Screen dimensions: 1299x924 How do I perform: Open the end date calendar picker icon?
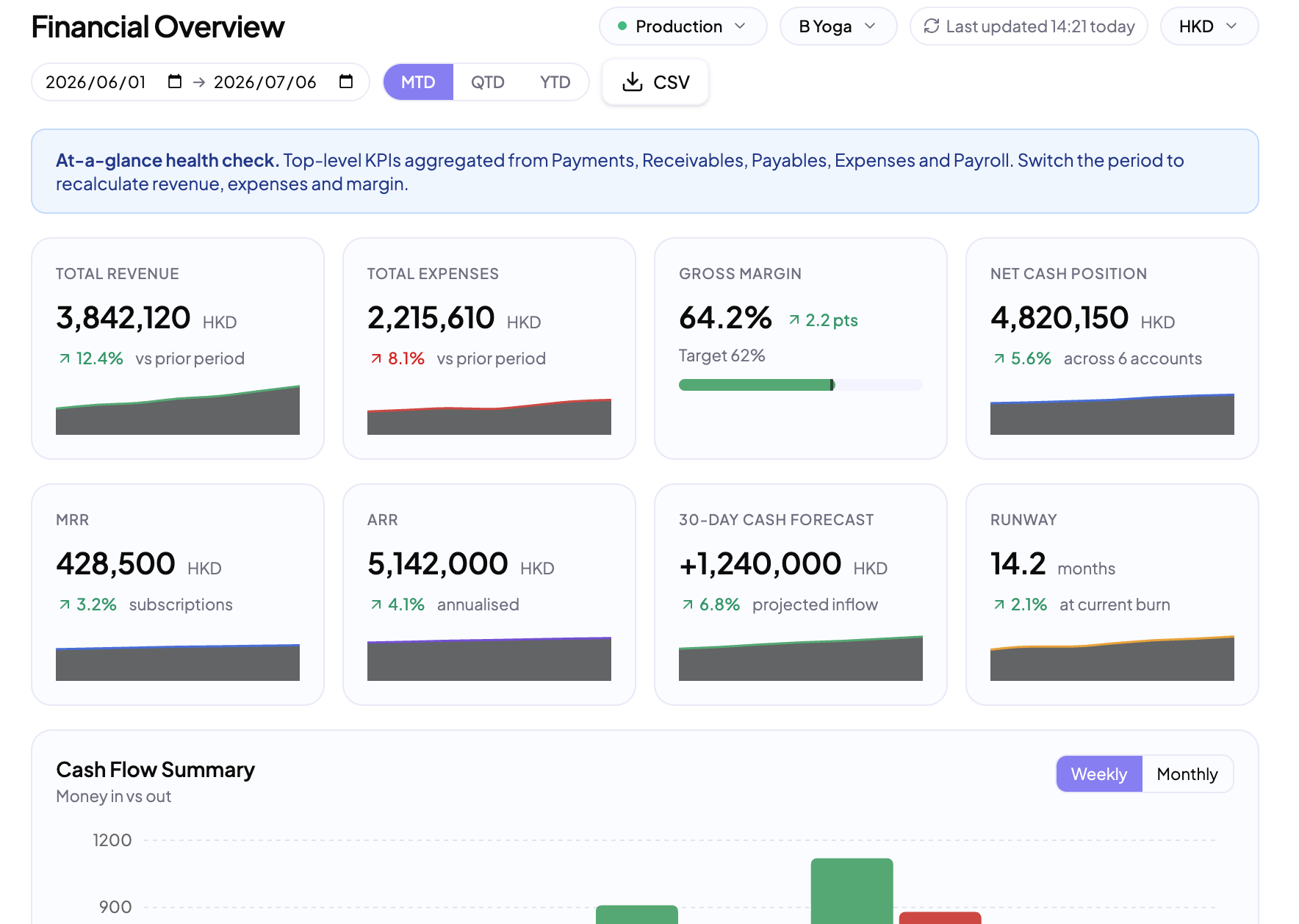tap(346, 82)
